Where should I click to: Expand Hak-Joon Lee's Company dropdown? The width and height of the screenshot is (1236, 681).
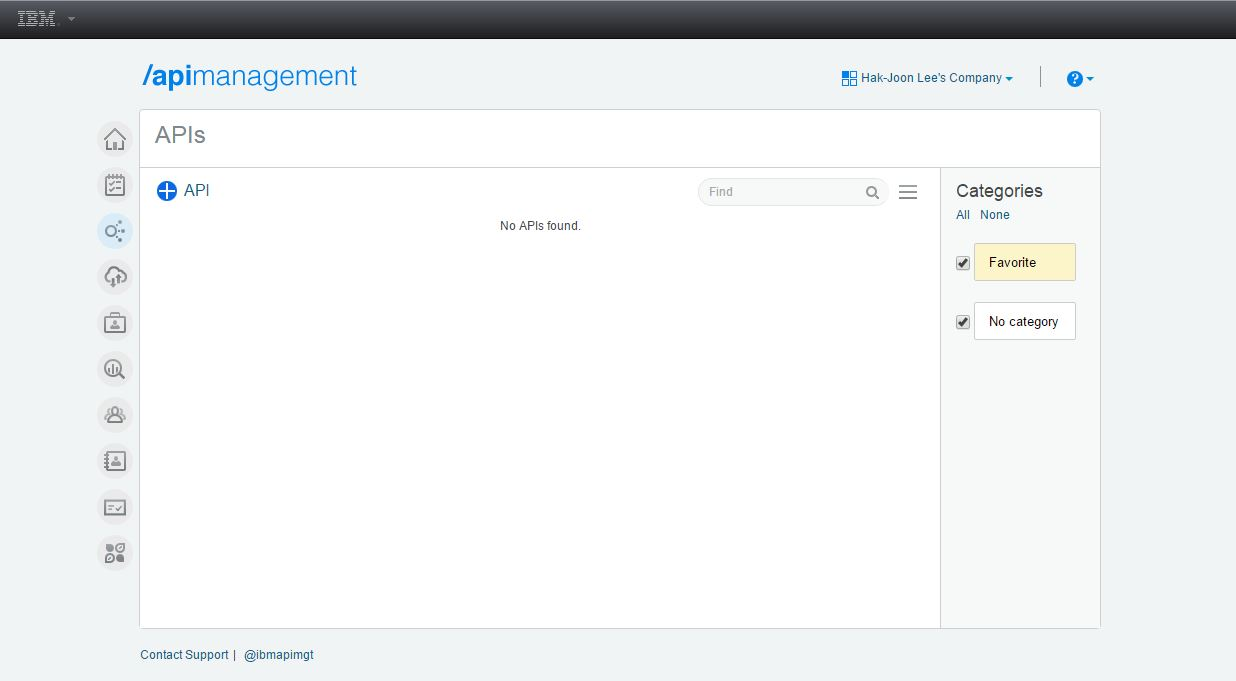(1009, 79)
